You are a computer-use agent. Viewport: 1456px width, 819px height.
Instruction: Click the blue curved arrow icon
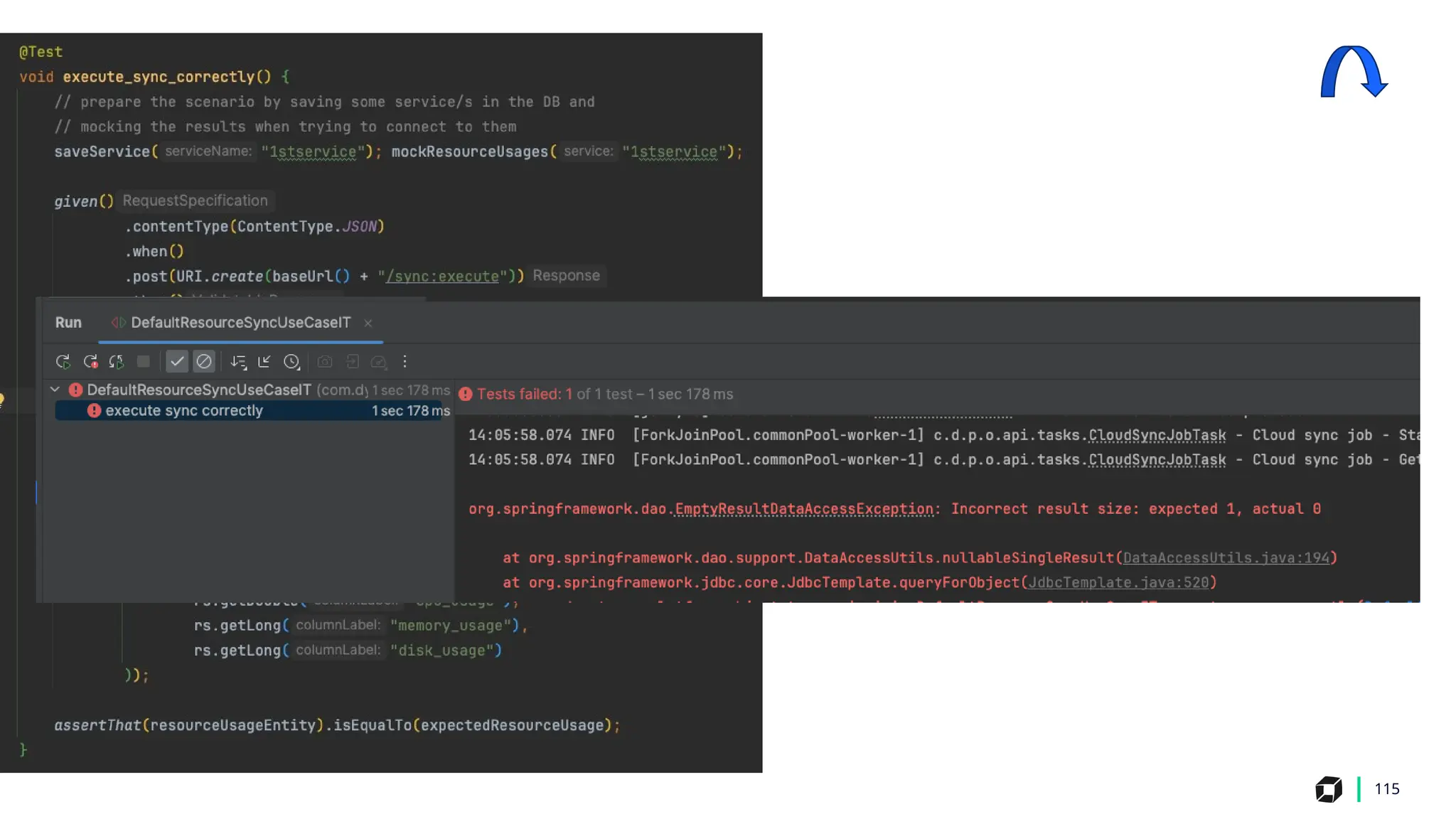pos(1353,71)
